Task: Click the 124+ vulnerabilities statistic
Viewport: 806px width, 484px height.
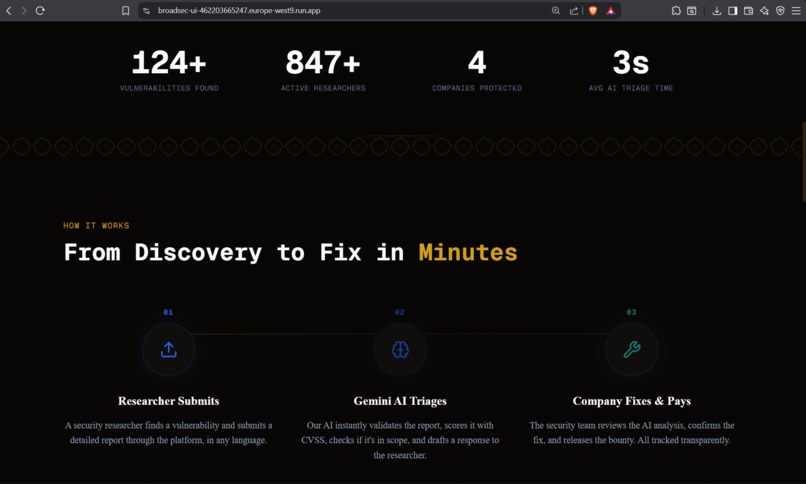Action: click(169, 63)
